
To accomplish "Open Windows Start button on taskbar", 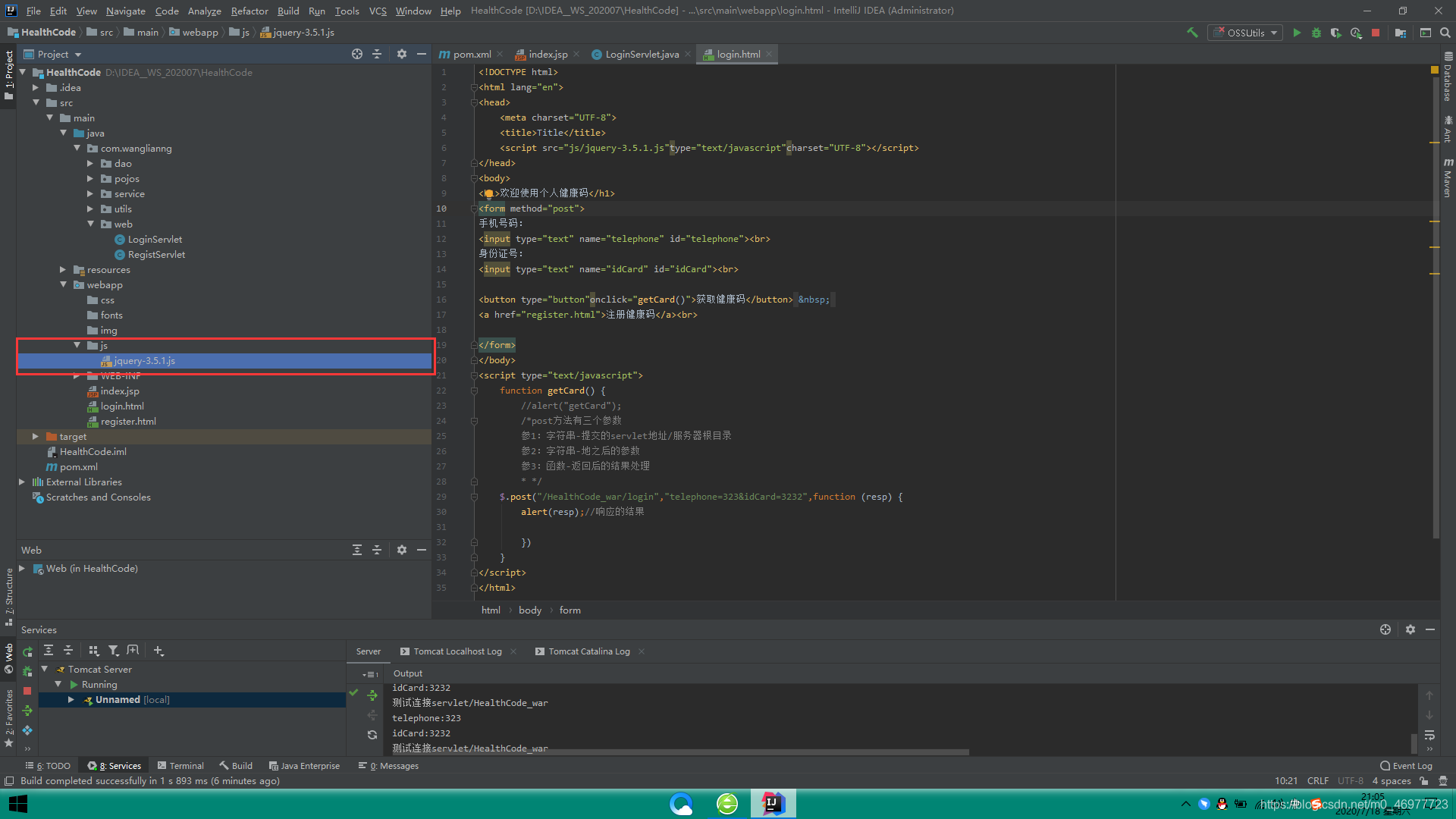I will click(17, 804).
